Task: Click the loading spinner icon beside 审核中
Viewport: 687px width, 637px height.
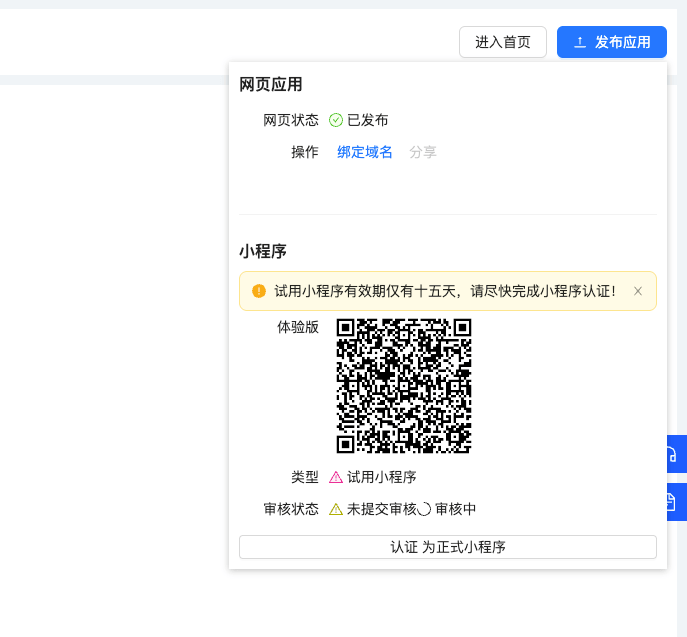Action: coord(424,509)
